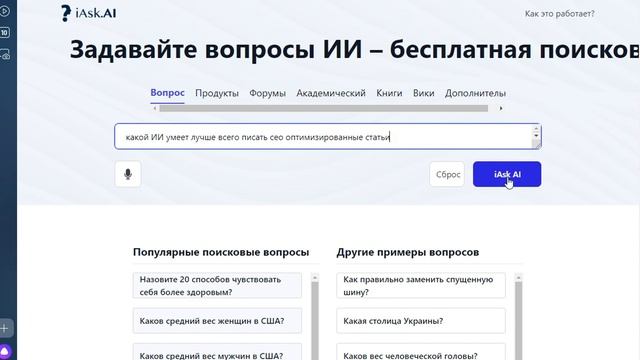Click the textarea scroll up arrow
Screen dimensions: 640x360
click(x=536, y=129)
